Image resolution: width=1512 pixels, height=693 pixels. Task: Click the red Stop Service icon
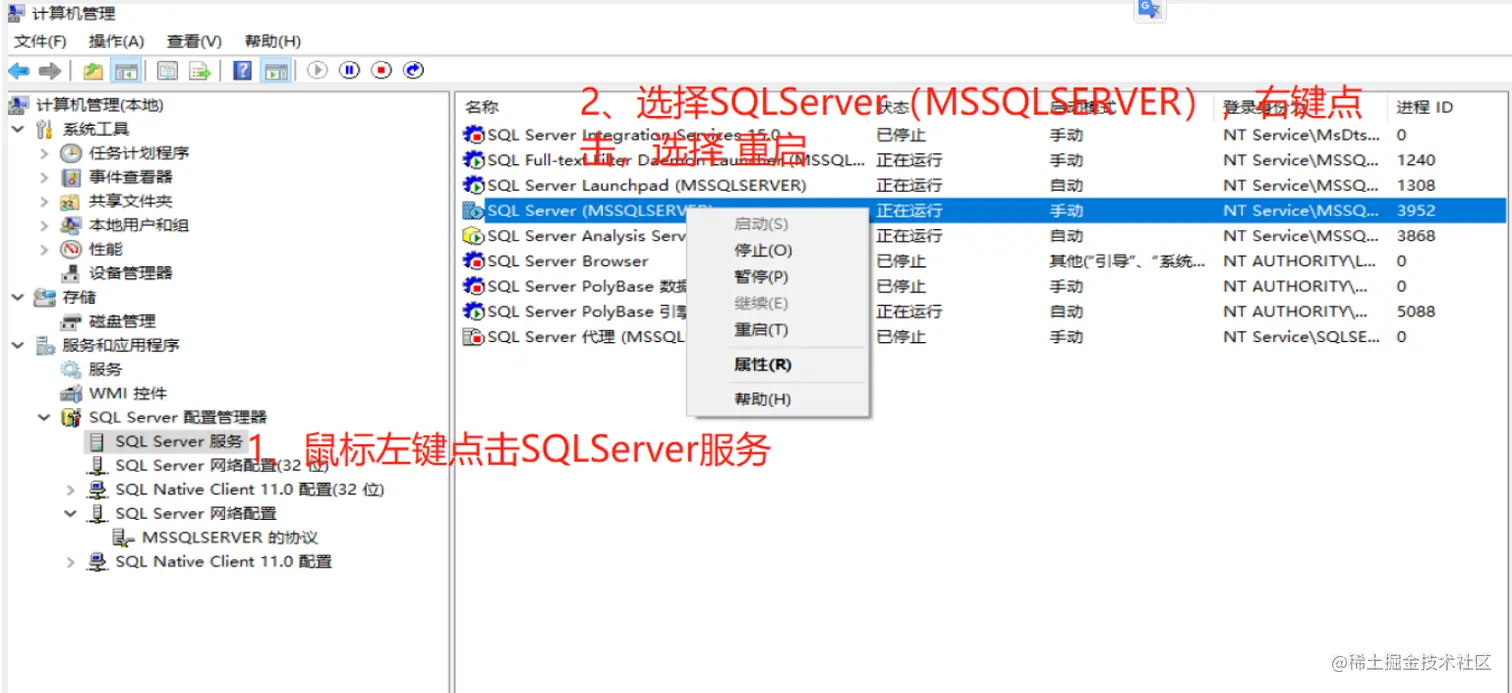[x=381, y=70]
